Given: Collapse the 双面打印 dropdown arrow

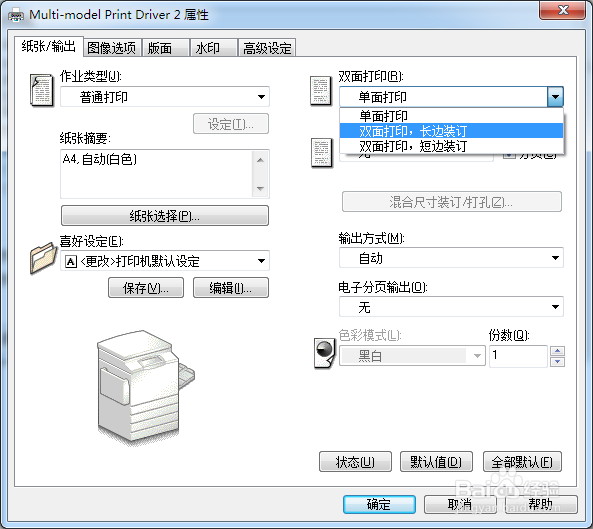Looking at the screenshot, I should (555, 97).
